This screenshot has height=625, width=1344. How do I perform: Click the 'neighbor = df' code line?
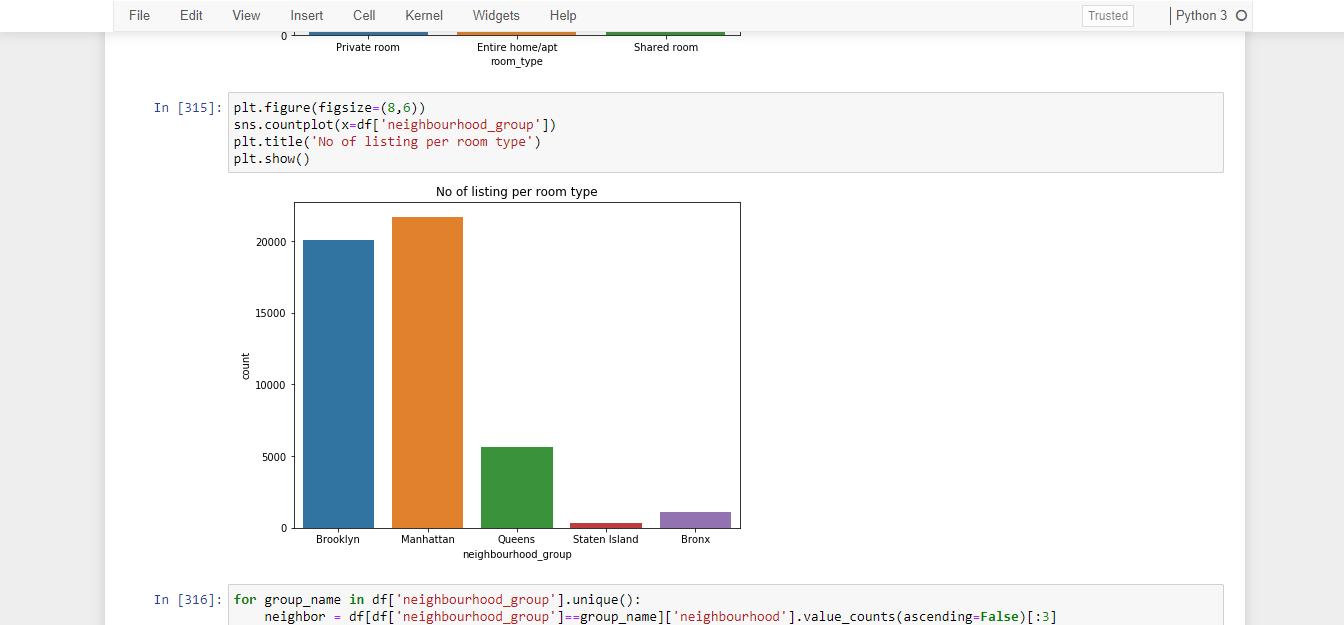click(660, 617)
